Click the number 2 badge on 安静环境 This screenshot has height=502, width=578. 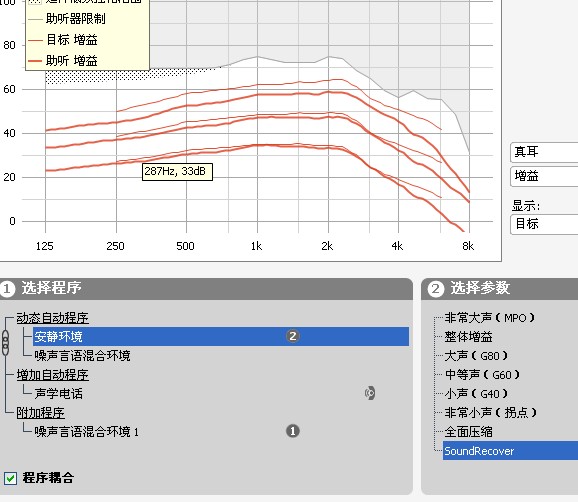tap(293, 336)
